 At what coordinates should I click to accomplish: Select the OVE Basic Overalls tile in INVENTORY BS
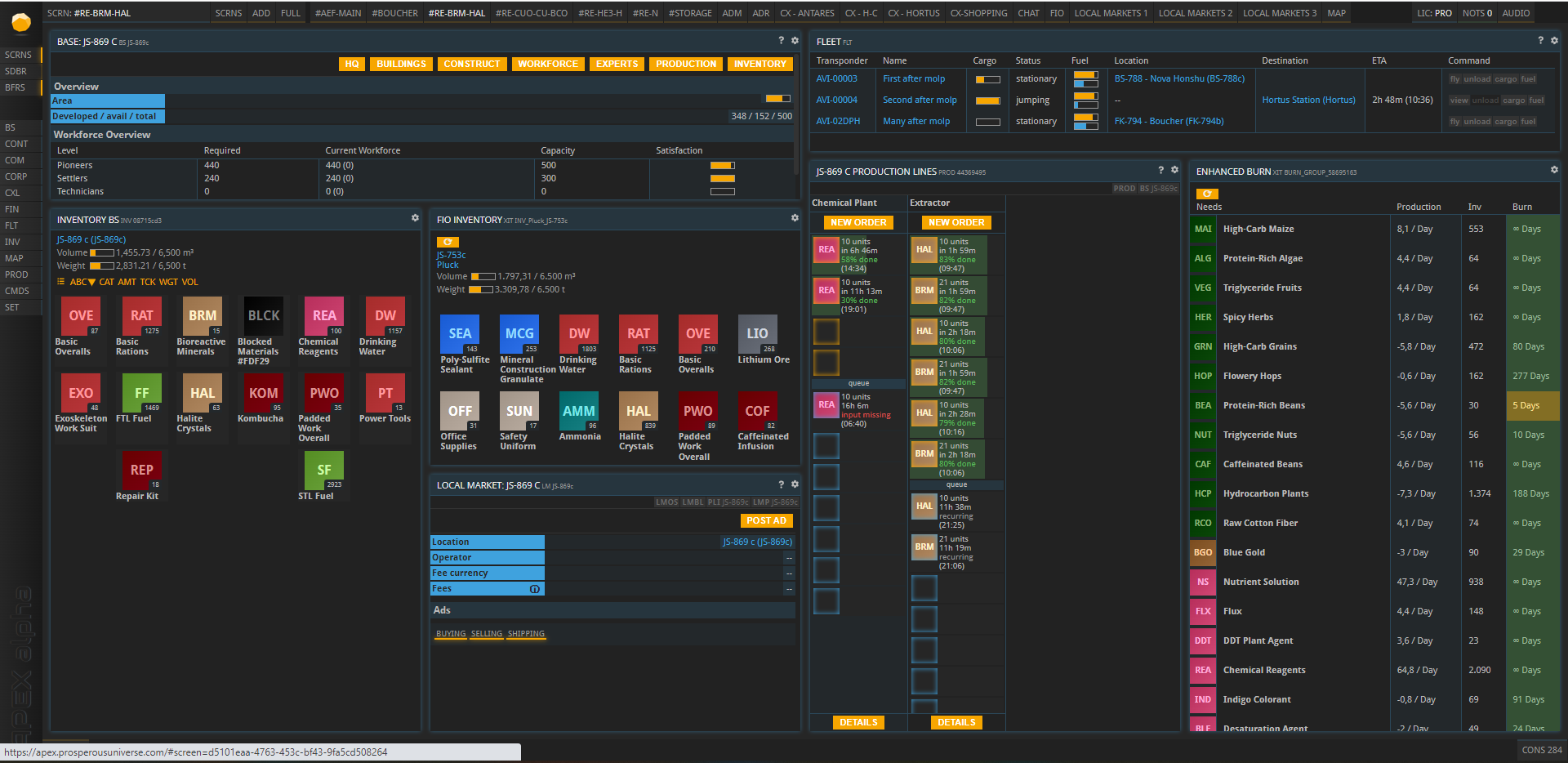(81, 316)
